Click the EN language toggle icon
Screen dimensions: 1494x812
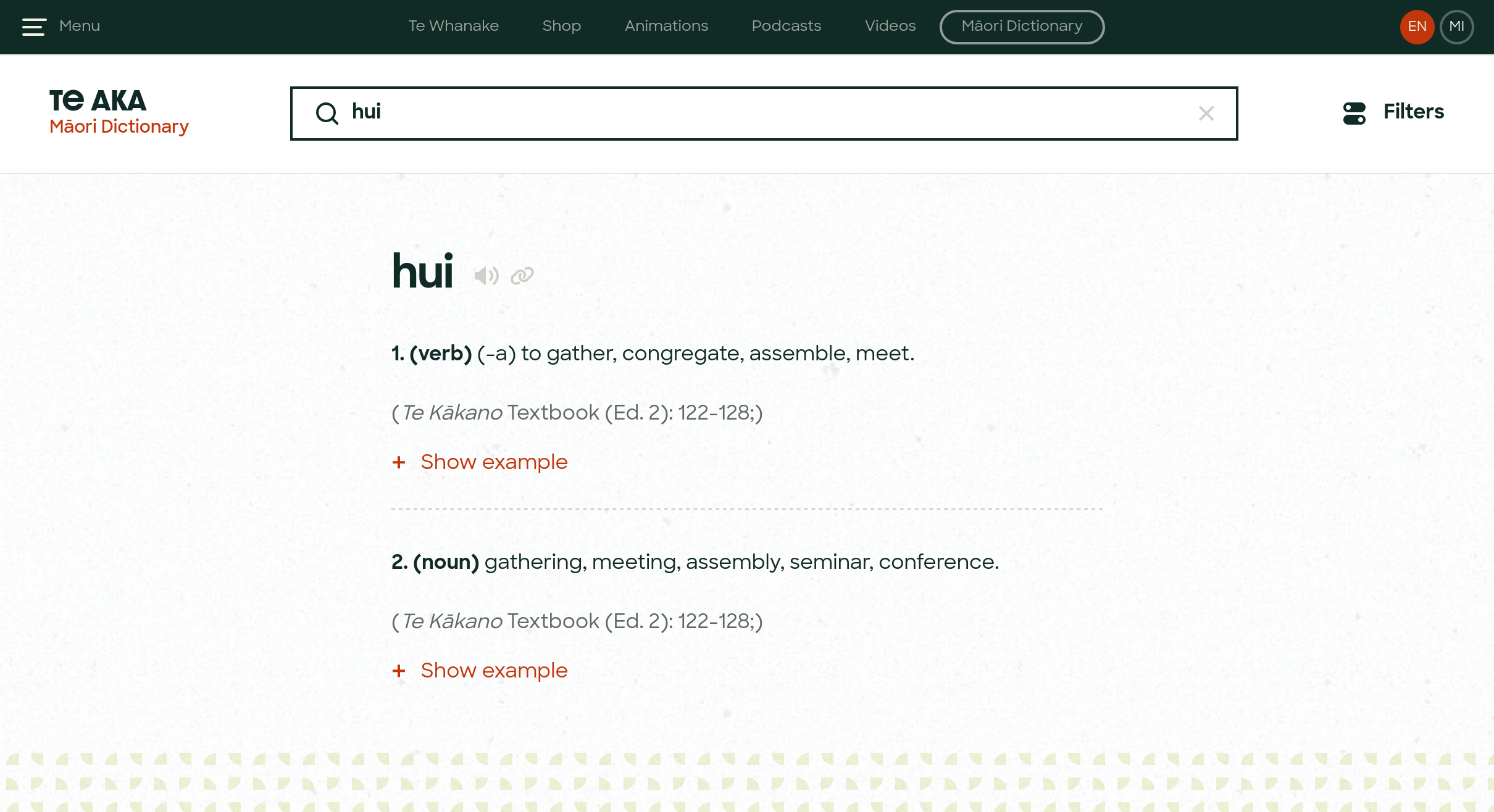1416,26
